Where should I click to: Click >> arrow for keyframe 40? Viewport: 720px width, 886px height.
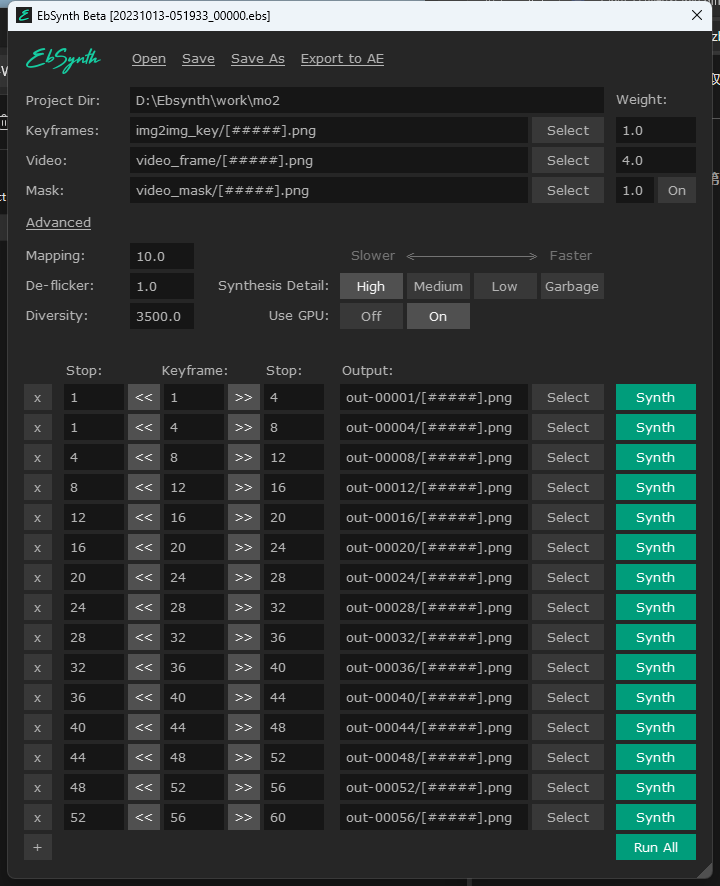[x=244, y=697]
